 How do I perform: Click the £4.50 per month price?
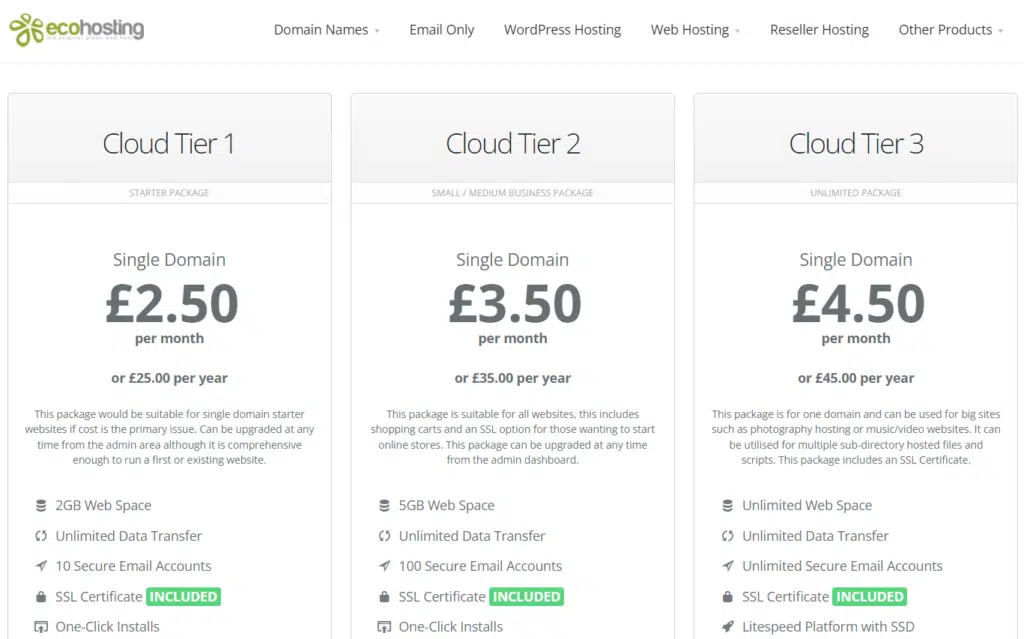(857, 312)
